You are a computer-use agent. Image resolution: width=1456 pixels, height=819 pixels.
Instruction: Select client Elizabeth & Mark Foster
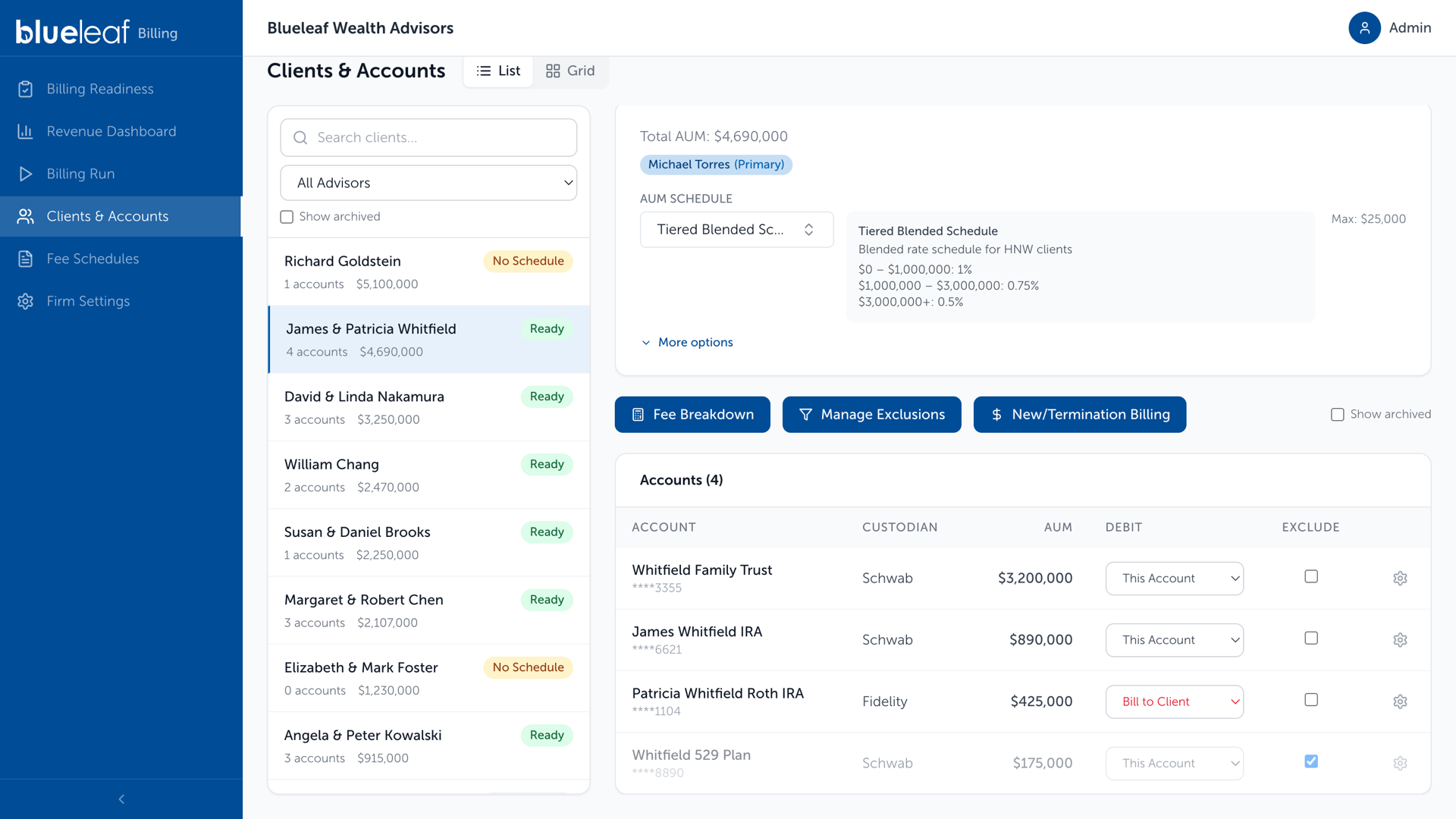[x=428, y=678]
